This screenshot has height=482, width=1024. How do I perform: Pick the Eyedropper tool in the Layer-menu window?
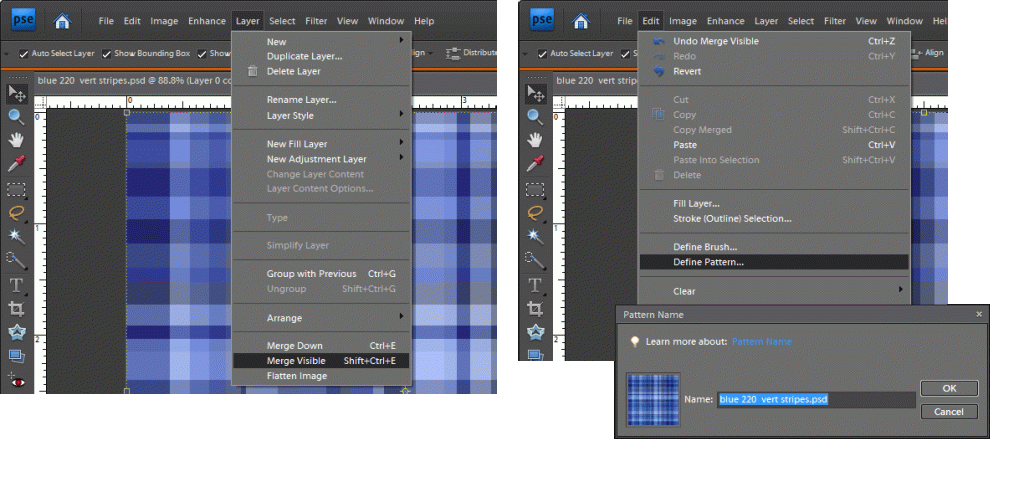[16, 163]
